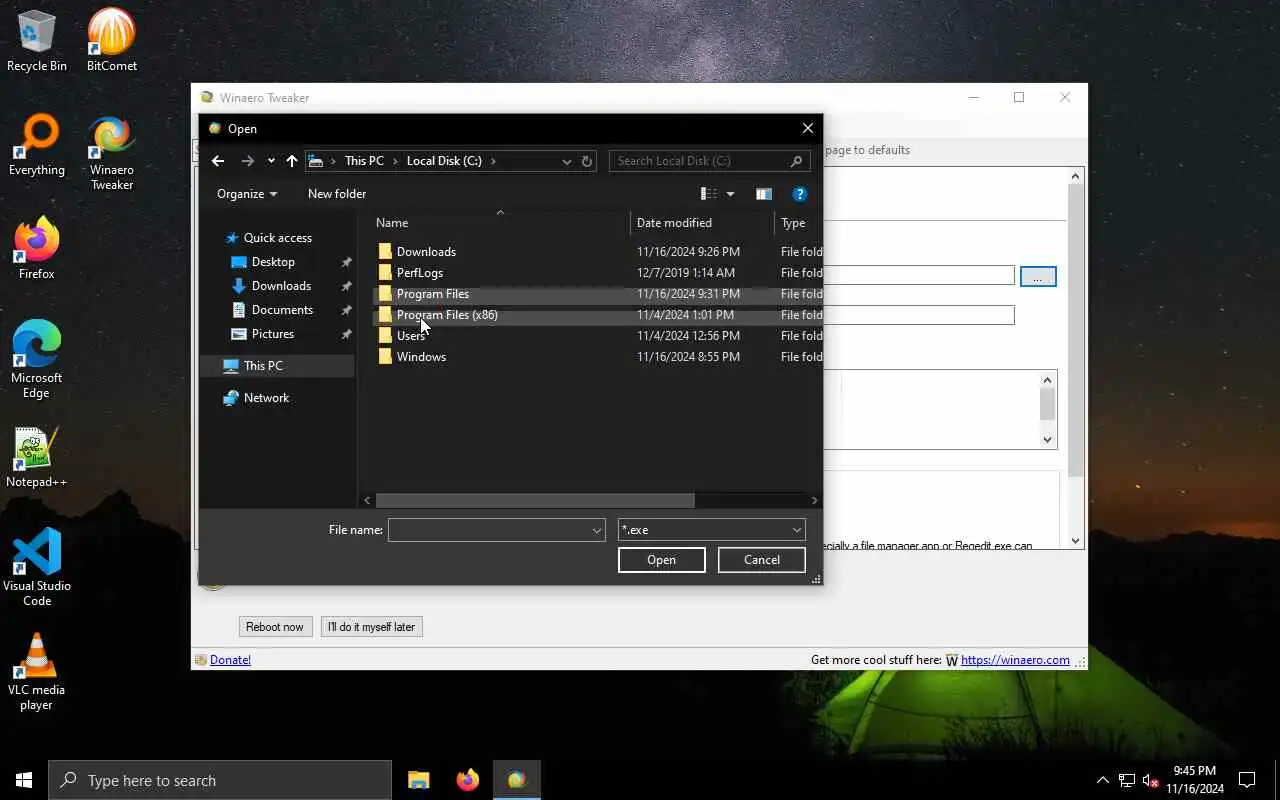Expand File name combo box dropdown
Image resolution: width=1280 pixels, height=800 pixels.
pos(597,530)
